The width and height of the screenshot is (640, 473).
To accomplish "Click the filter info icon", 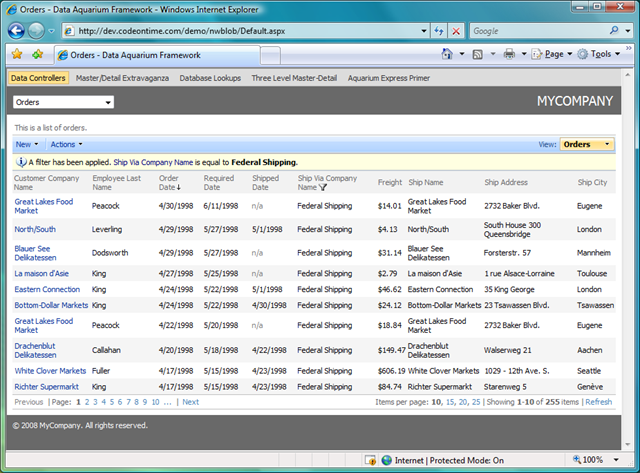I will pos(21,162).
